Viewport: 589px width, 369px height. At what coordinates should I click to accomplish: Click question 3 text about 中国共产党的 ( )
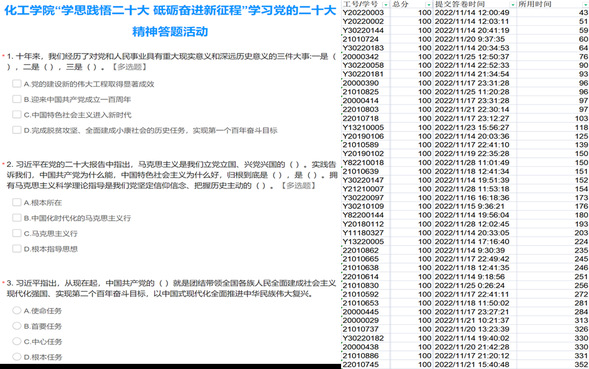click(x=171, y=288)
